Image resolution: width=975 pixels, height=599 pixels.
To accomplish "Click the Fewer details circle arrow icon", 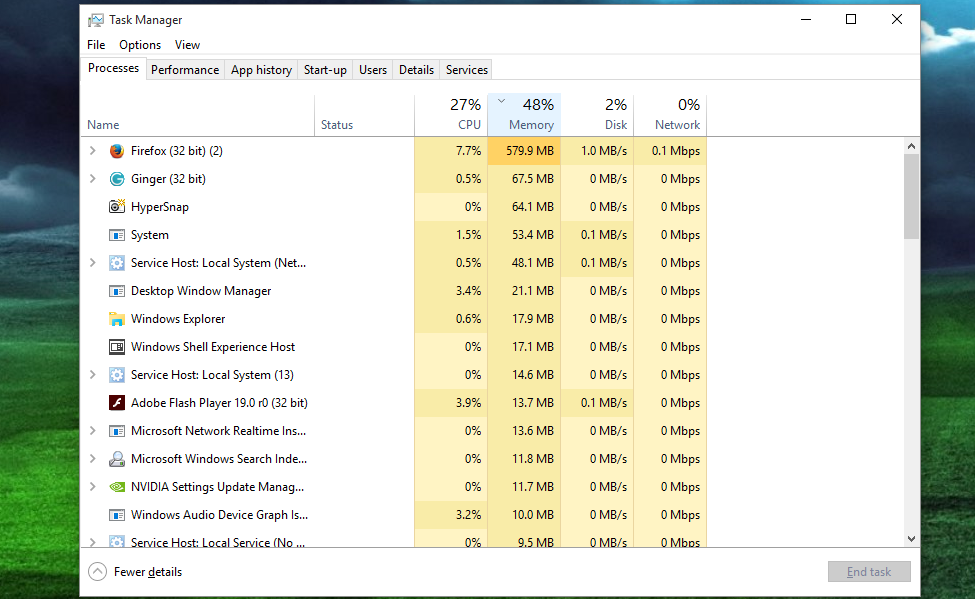I will pyautogui.click(x=98, y=572).
